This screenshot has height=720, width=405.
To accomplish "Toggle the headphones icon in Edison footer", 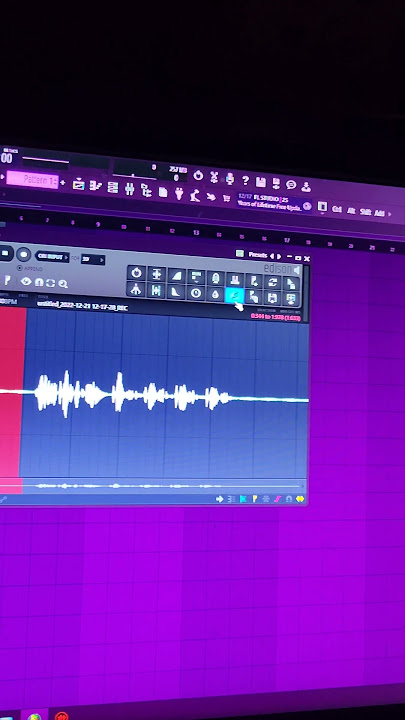I will [x=288, y=499].
